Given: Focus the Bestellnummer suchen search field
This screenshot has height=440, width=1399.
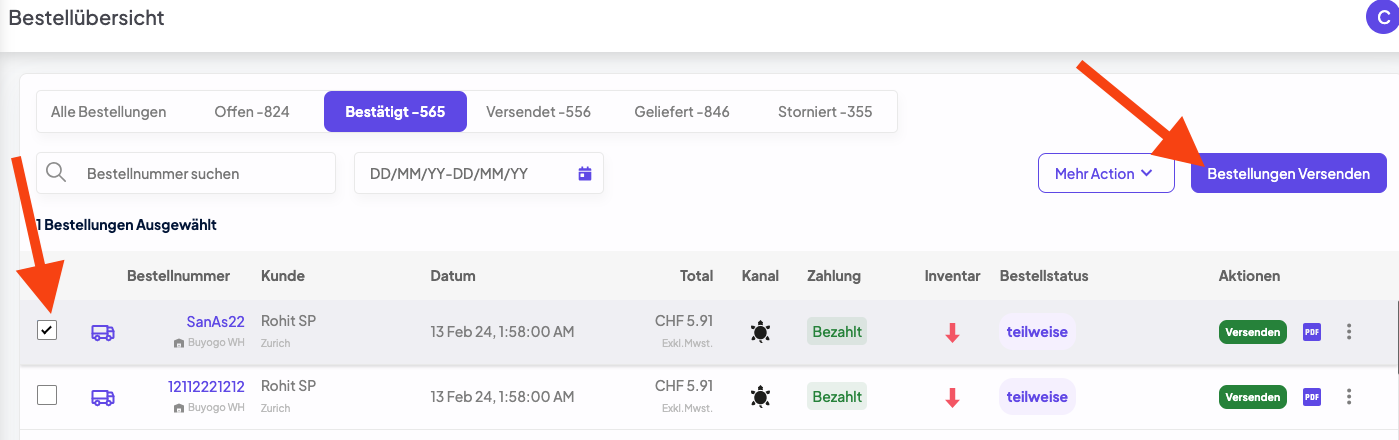Looking at the screenshot, I should click(200, 173).
